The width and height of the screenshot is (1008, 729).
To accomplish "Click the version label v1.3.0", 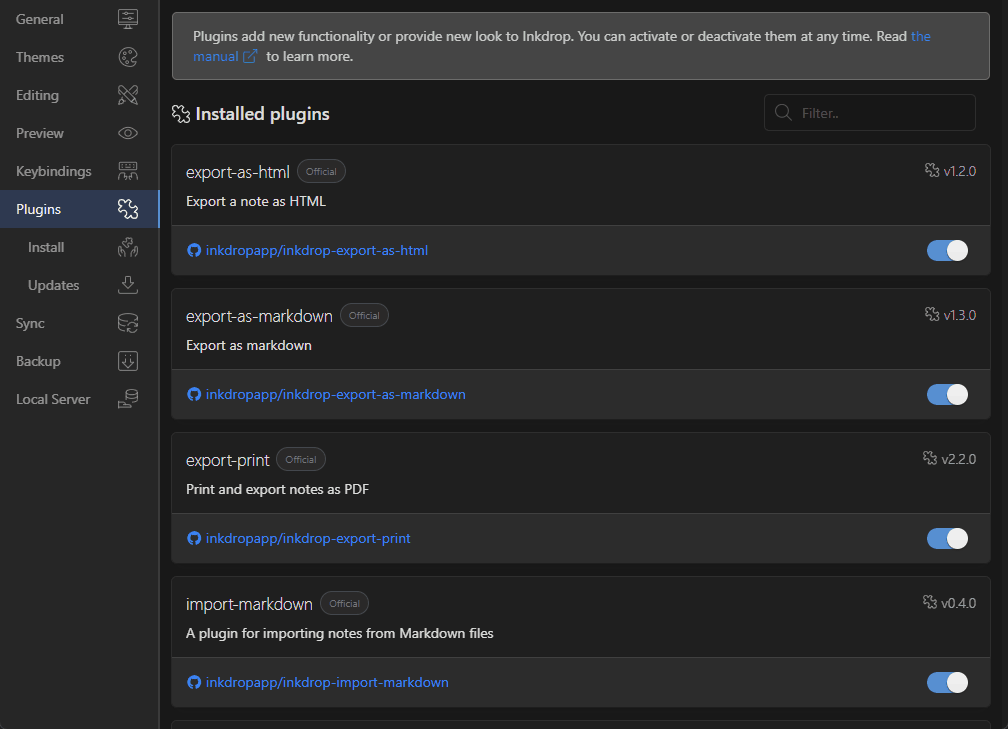I will (x=959, y=315).
